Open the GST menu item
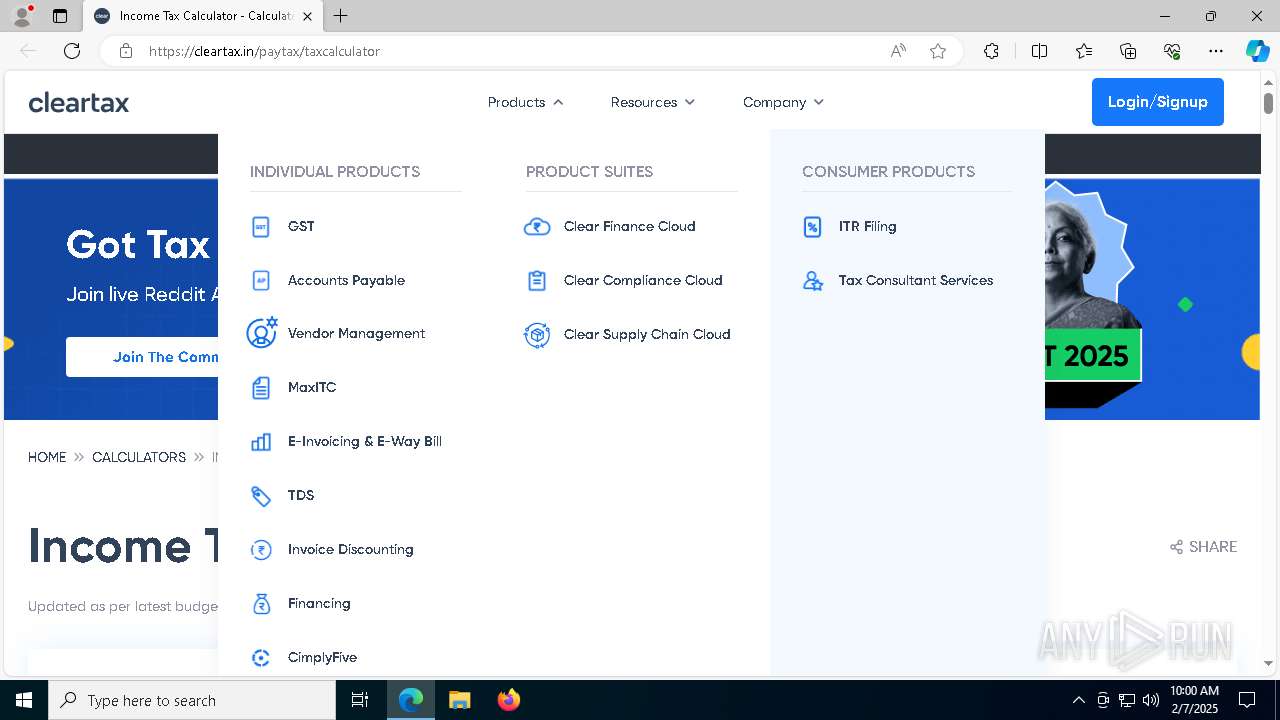 (x=301, y=227)
